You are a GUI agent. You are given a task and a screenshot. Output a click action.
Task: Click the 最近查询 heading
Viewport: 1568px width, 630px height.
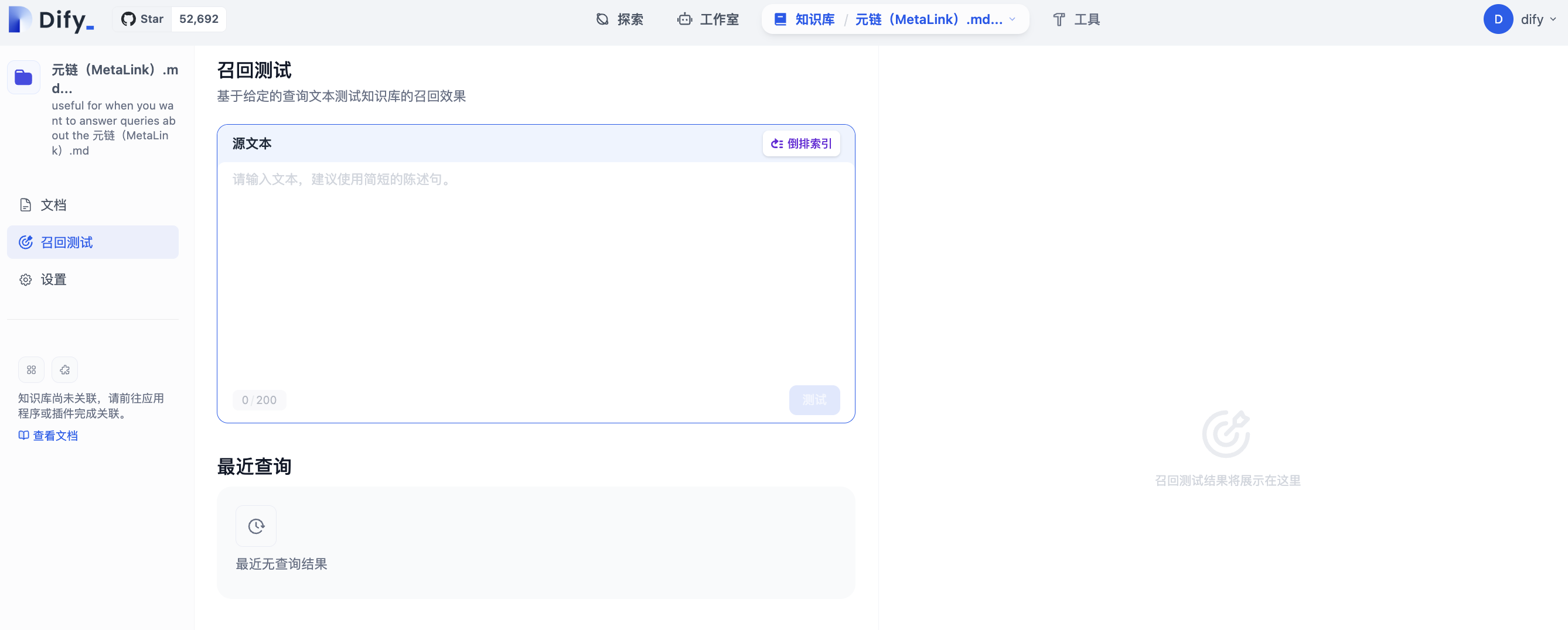tap(254, 467)
